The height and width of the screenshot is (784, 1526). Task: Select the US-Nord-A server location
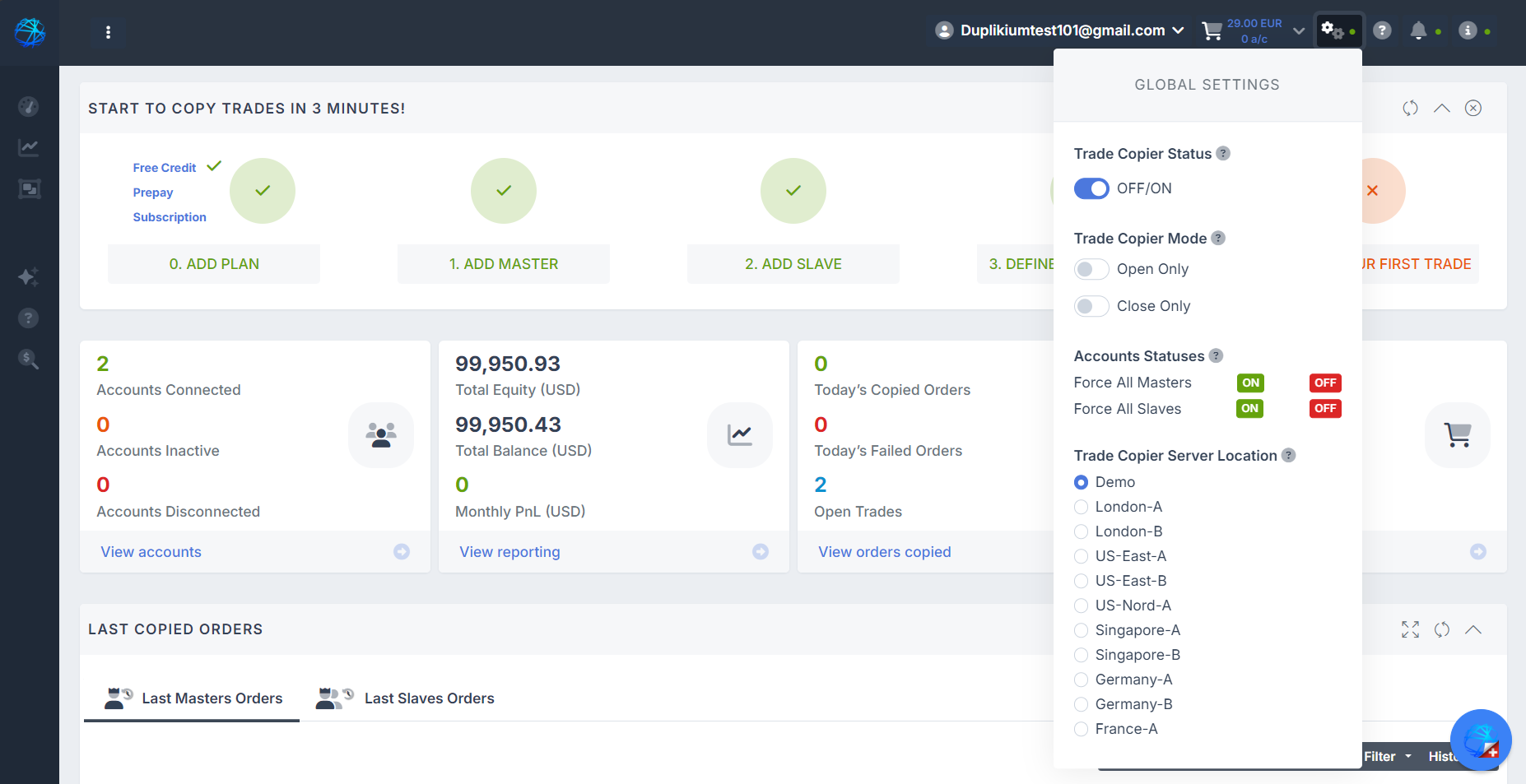pyautogui.click(x=1082, y=605)
